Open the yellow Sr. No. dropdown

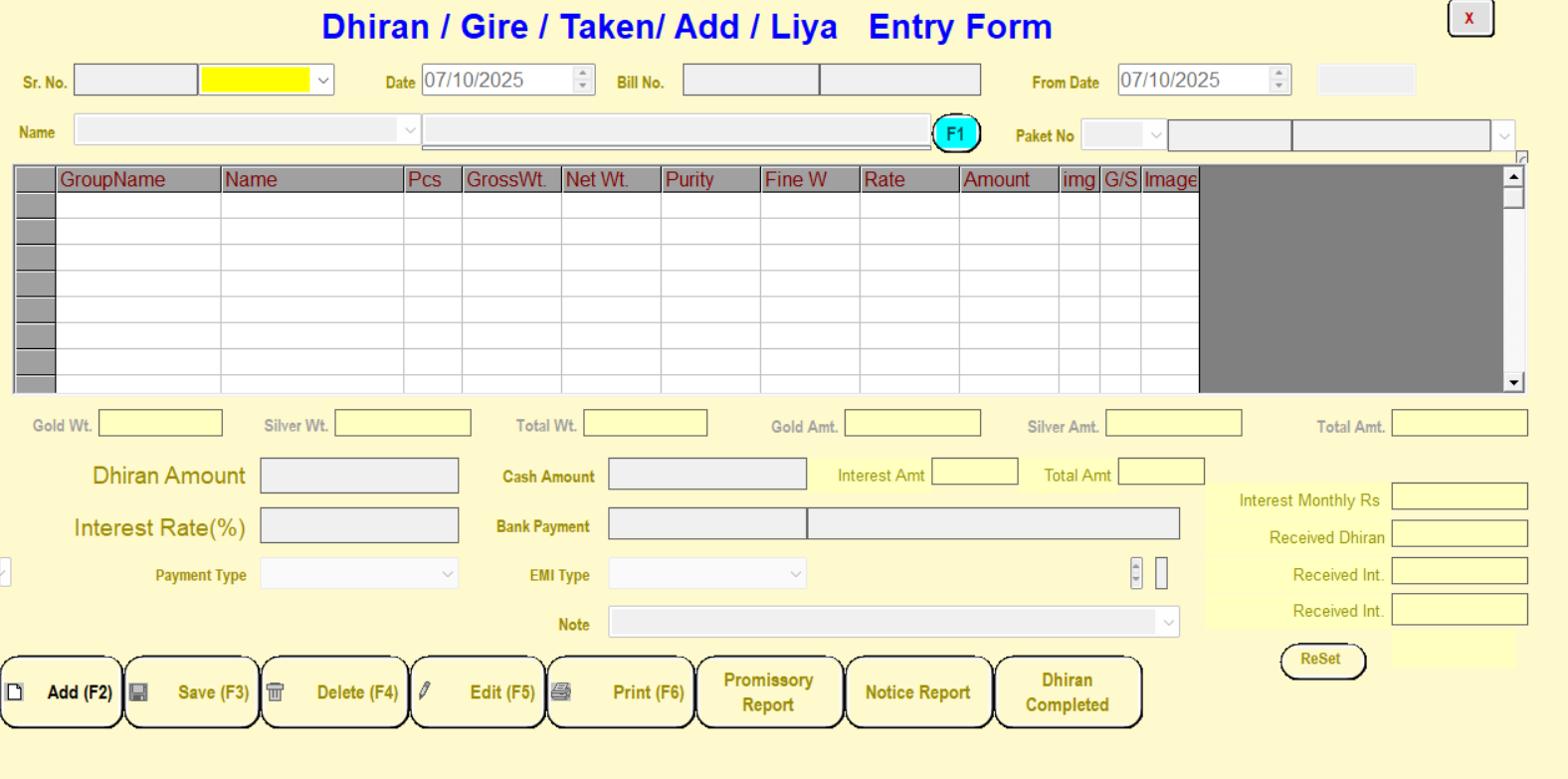322,81
